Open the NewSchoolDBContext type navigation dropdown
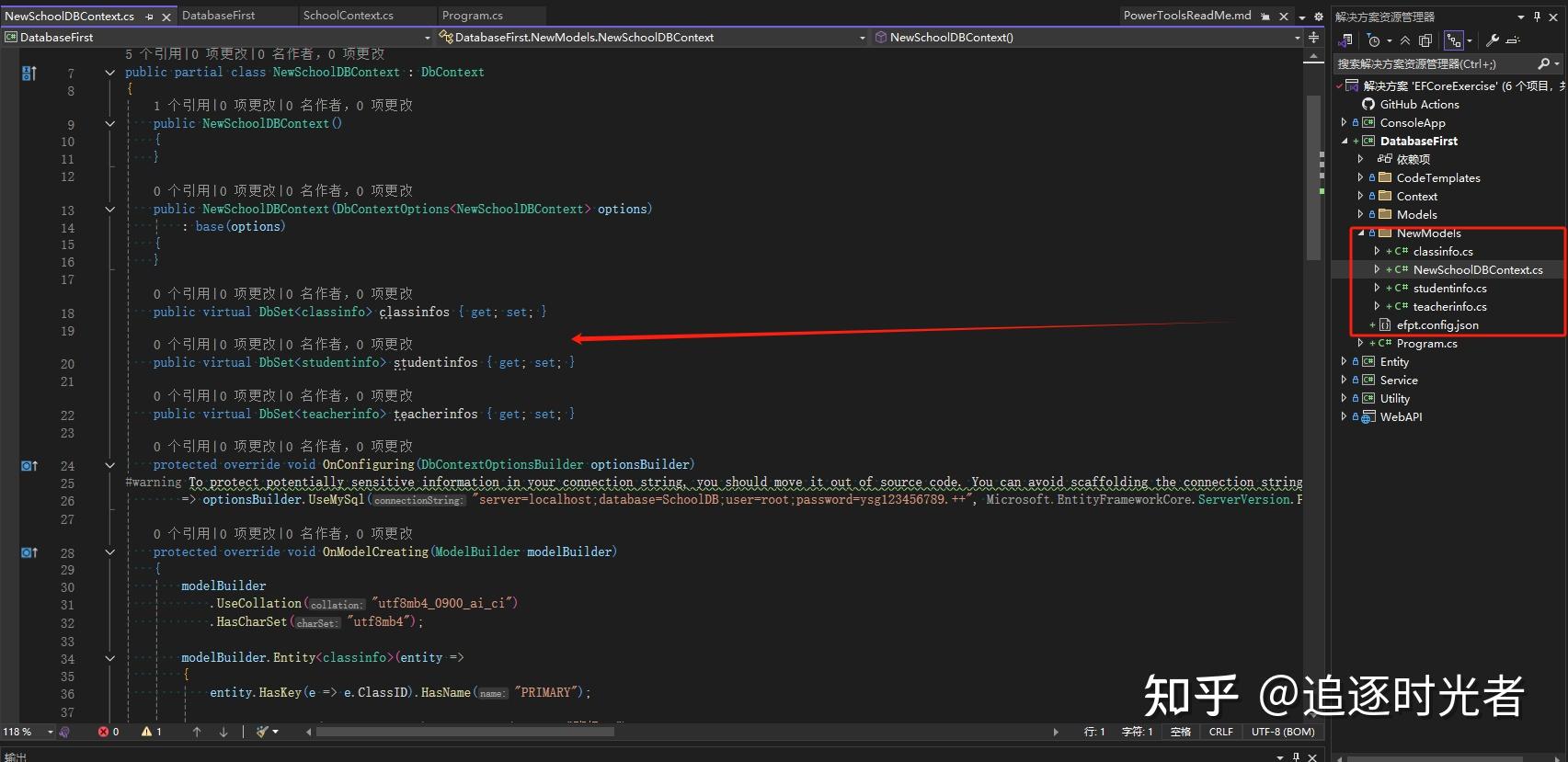This screenshot has height=762, width=1568. point(863,38)
